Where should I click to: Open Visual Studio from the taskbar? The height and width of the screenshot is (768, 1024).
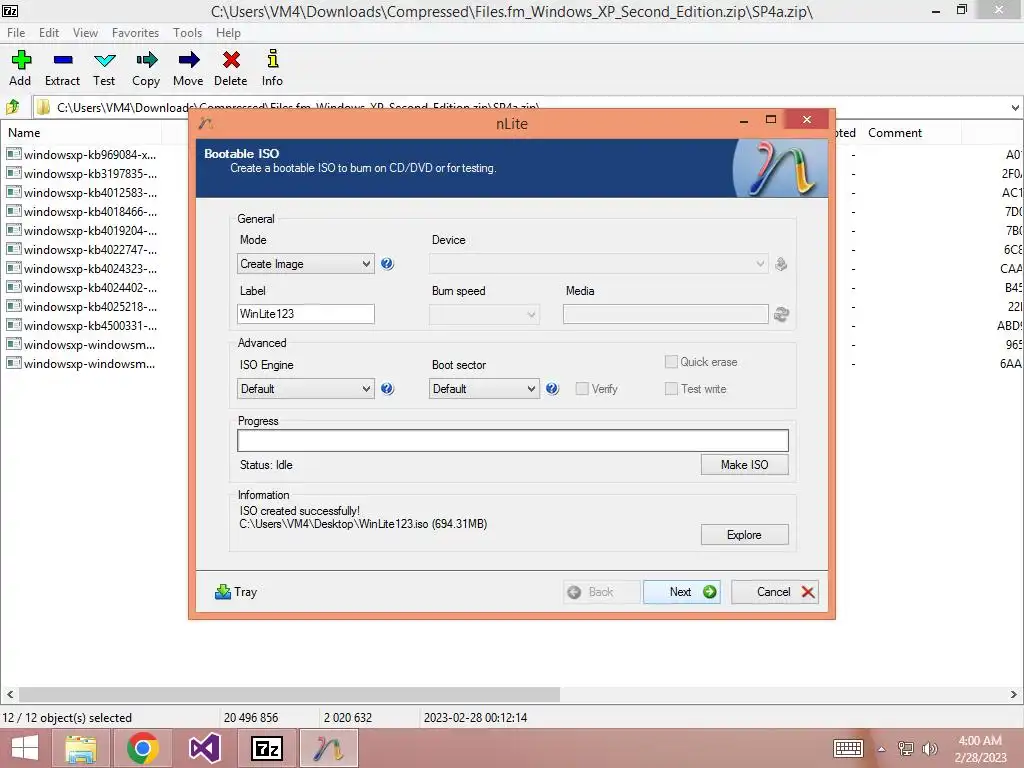click(204, 748)
